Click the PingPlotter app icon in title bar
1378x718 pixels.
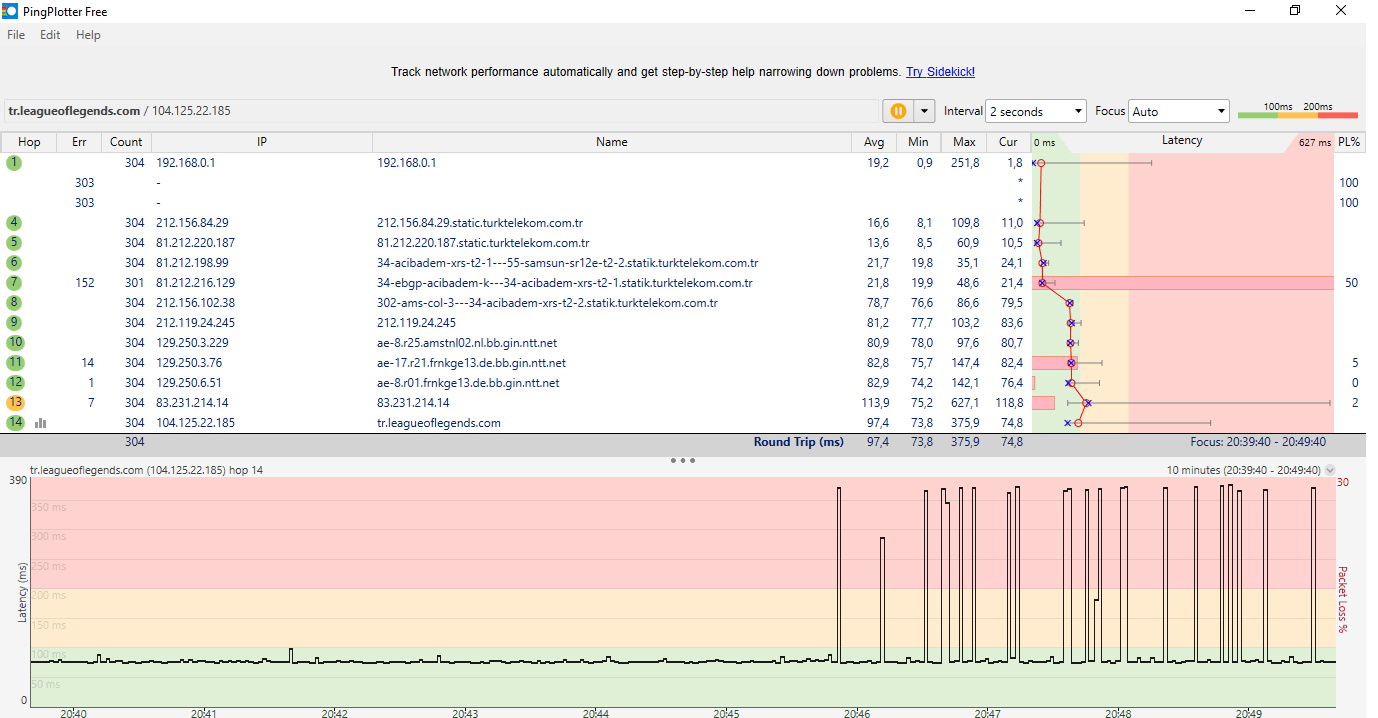[x=11, y=11]
